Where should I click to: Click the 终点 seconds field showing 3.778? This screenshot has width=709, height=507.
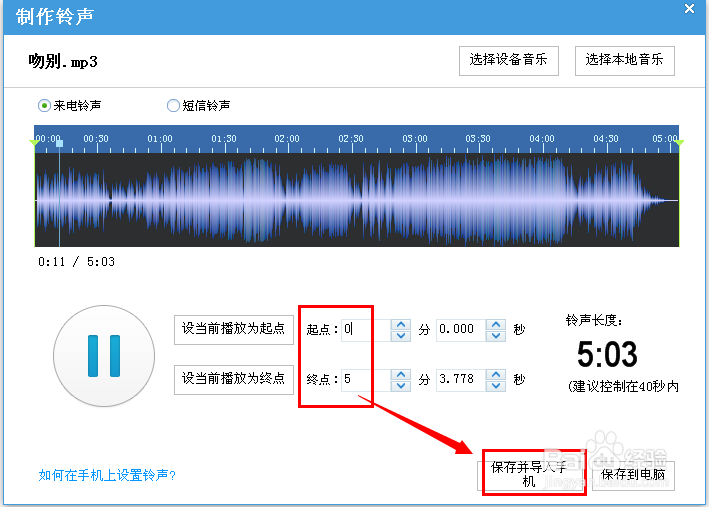coord(461,379)
